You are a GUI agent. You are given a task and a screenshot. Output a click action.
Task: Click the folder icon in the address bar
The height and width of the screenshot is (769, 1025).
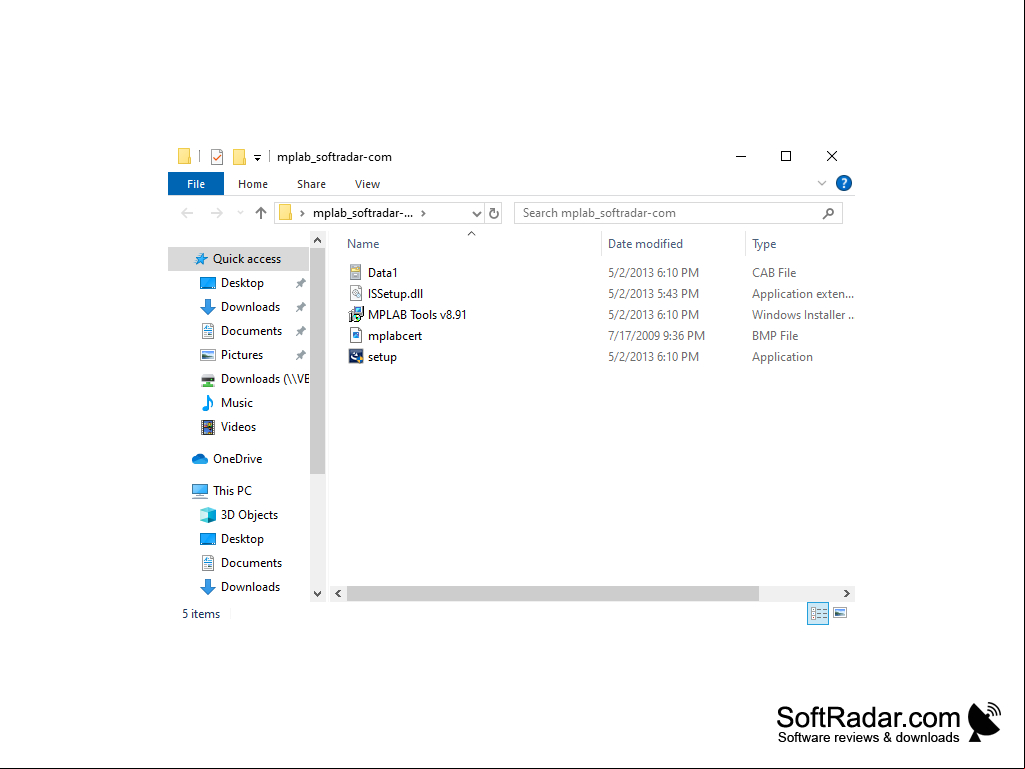click(x=286, y=213)
